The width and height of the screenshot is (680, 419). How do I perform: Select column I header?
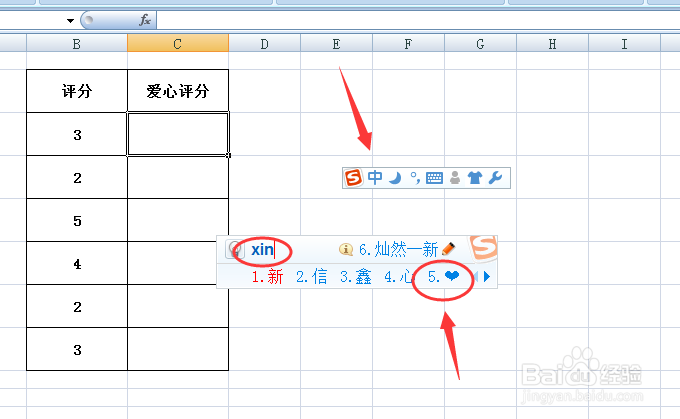coord(624,44)
